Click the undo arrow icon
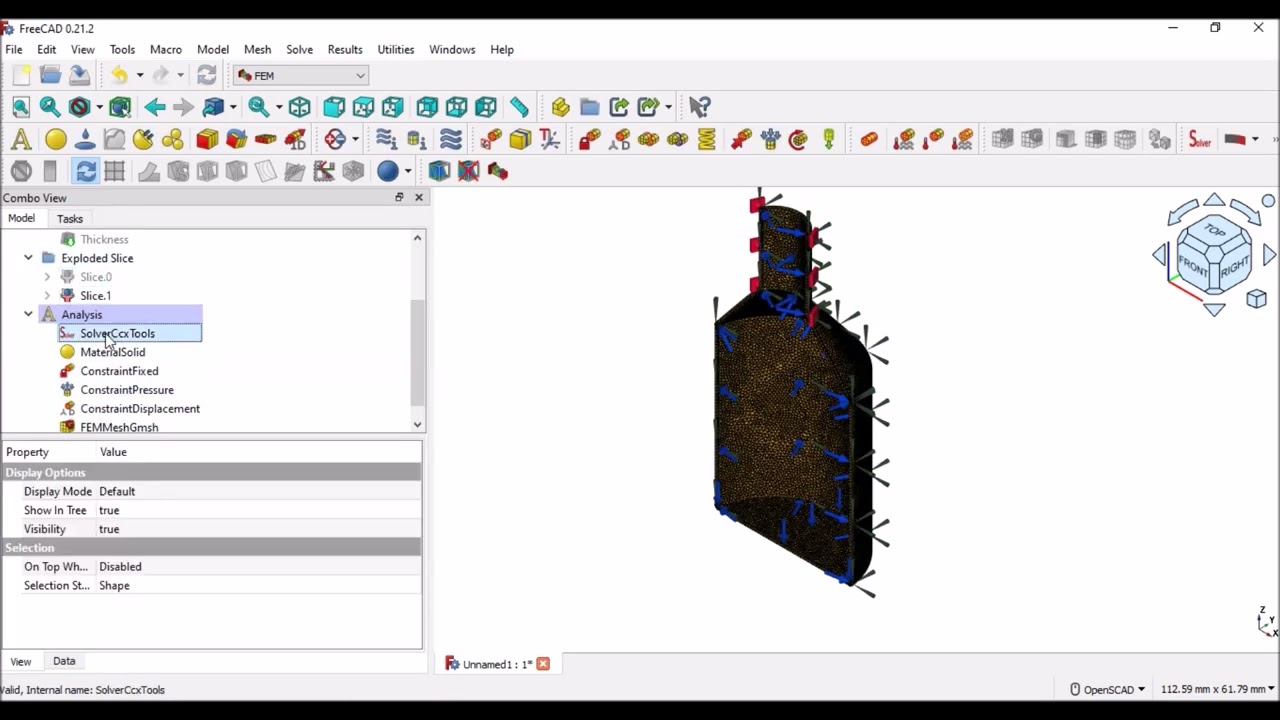The height and width of the screenshot is (720, 1280). (x=119, y=75)
